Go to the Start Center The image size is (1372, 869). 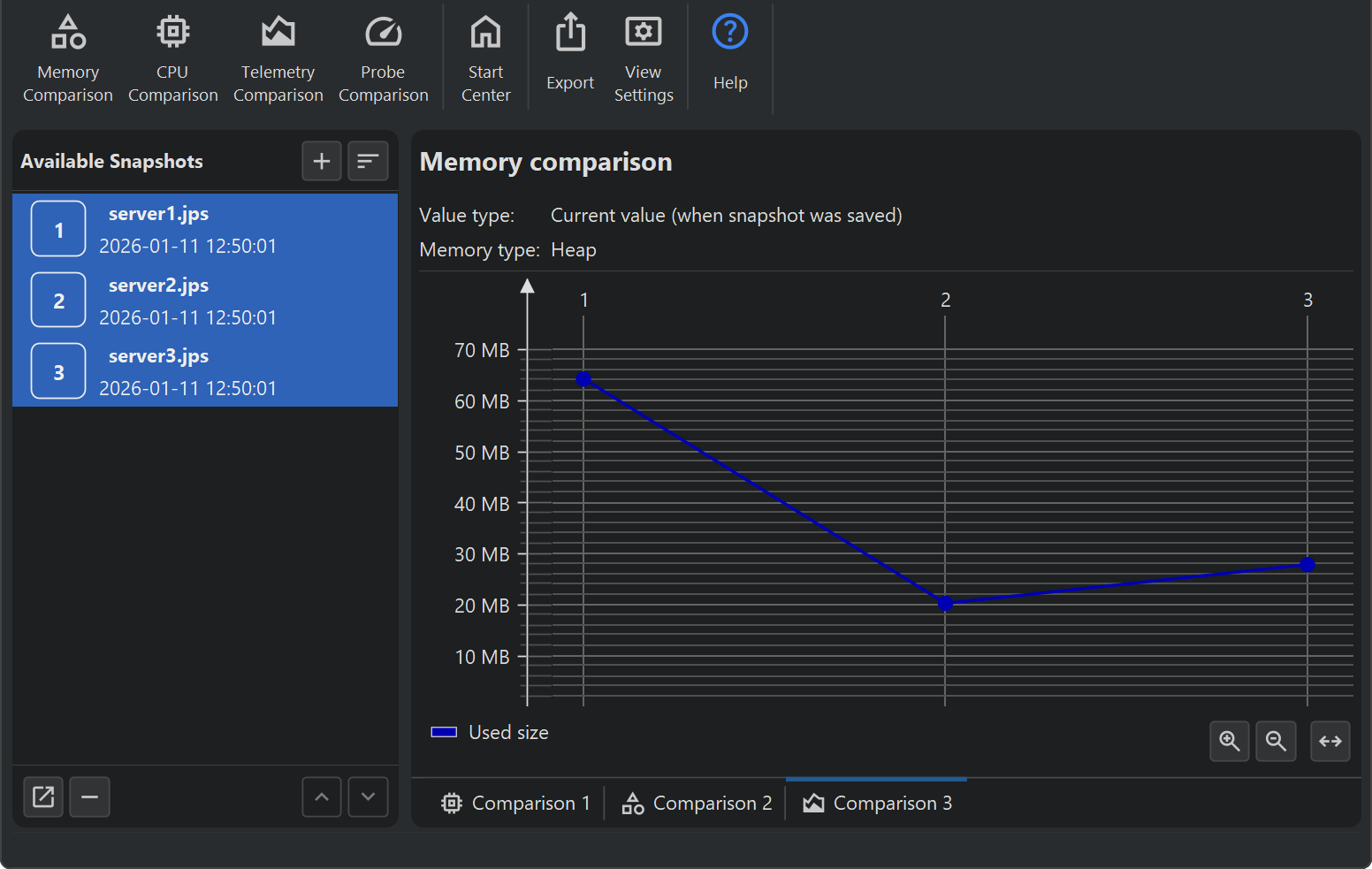pyautogui.click(x=485, y=58)
